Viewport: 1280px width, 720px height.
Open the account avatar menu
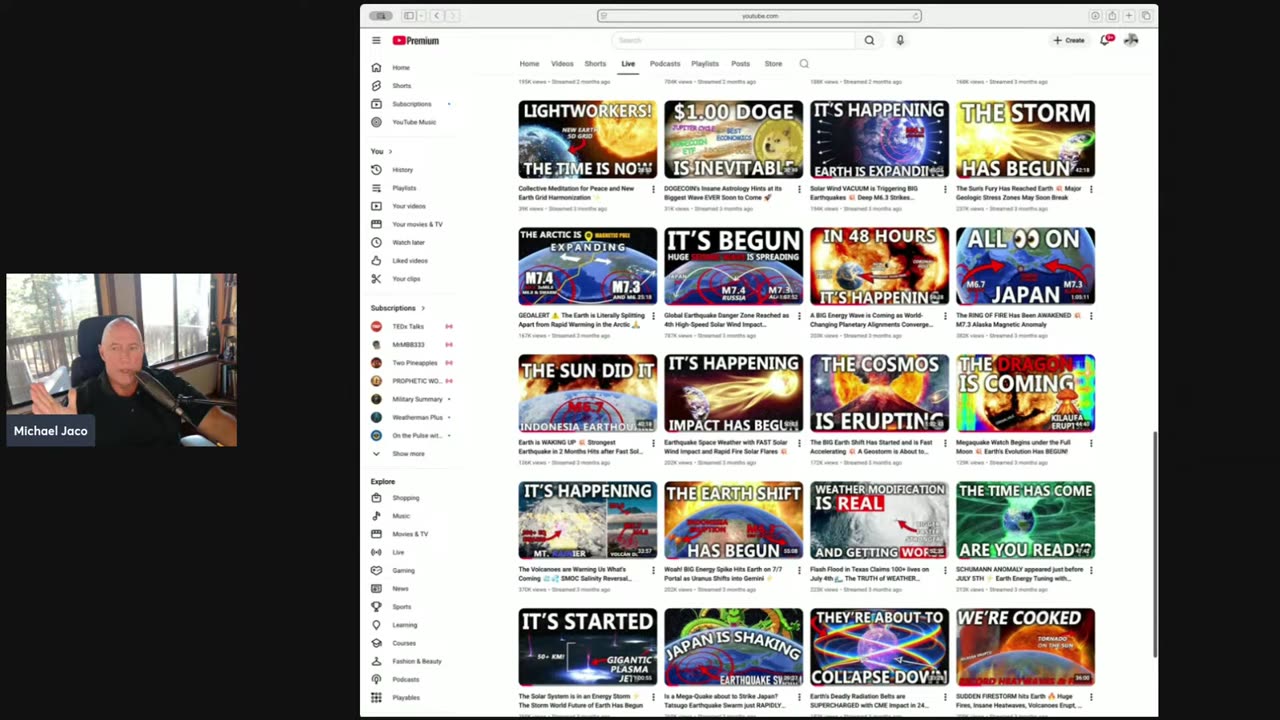tap(1131, 40)
